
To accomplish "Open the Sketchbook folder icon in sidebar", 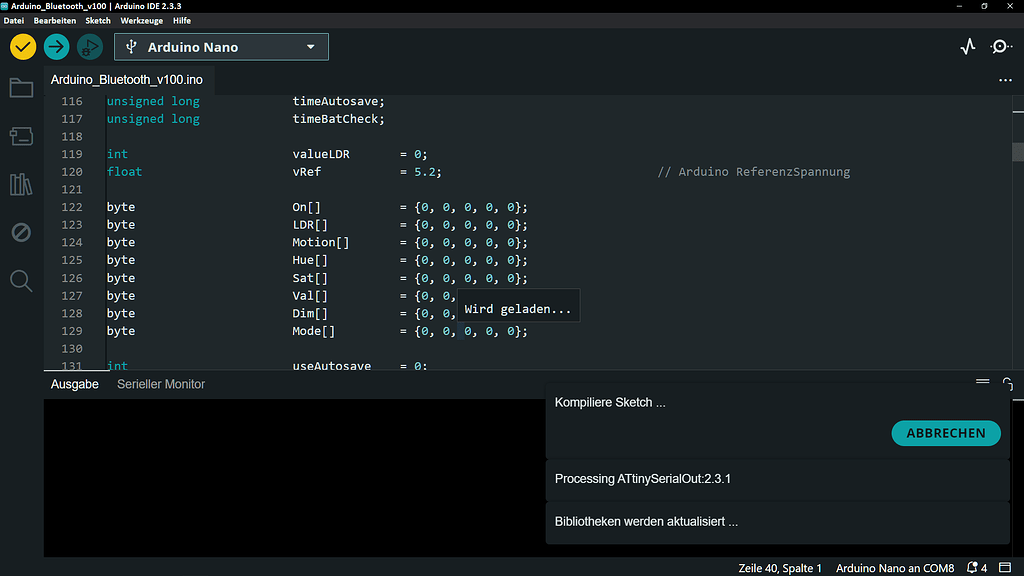I will coord(21,88).
